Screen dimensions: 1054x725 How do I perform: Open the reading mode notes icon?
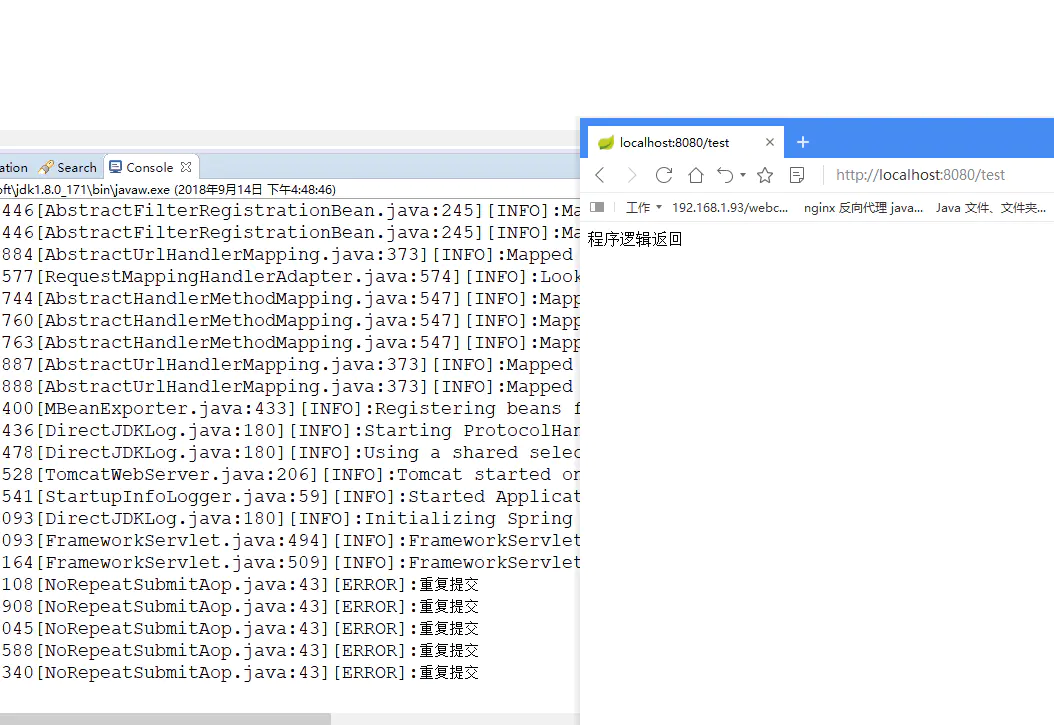(797, 175)
